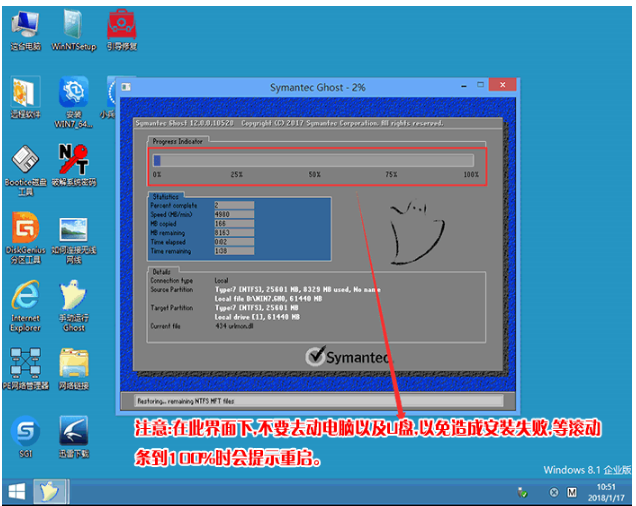Click the tray icon with the M letter
636x506 pixels.
click(572, 492)
